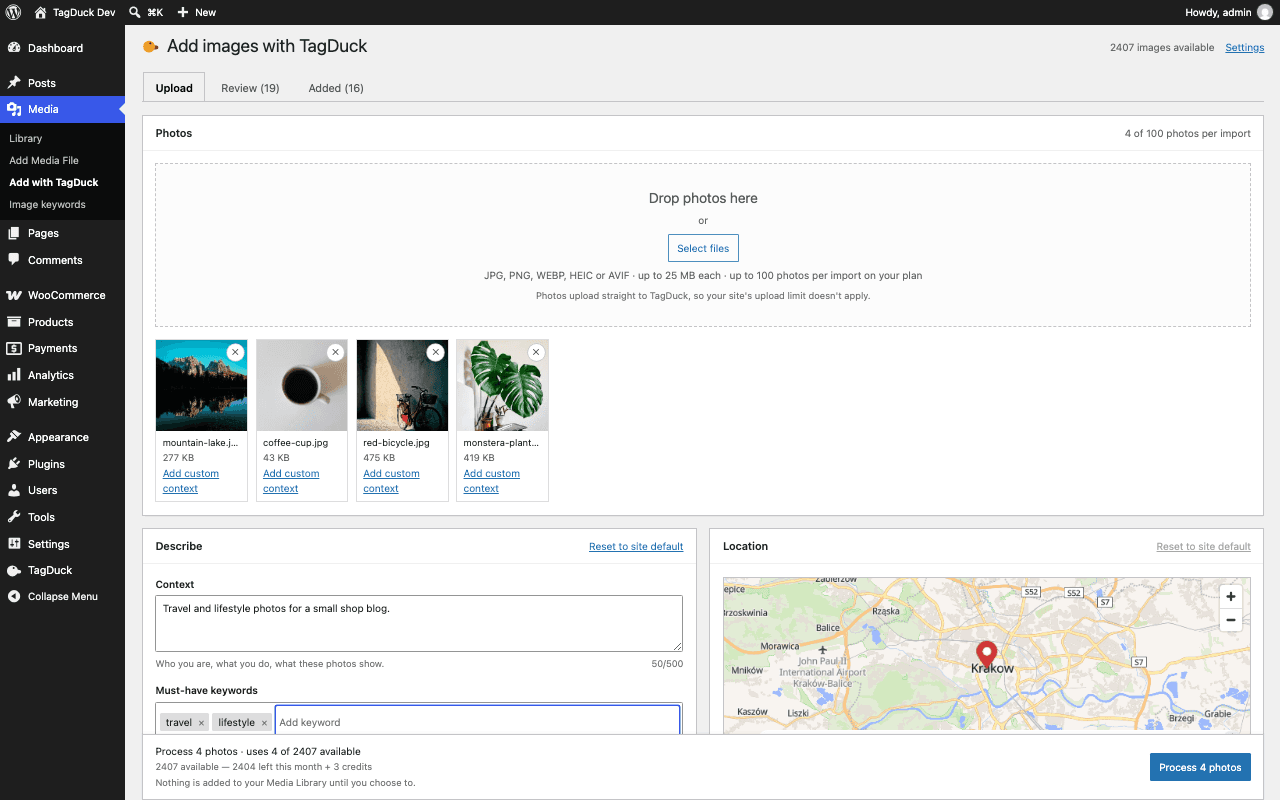Screen dimensions: 1280x800
Task: Click the '2407 images available' text
Action: [1162, 47]
